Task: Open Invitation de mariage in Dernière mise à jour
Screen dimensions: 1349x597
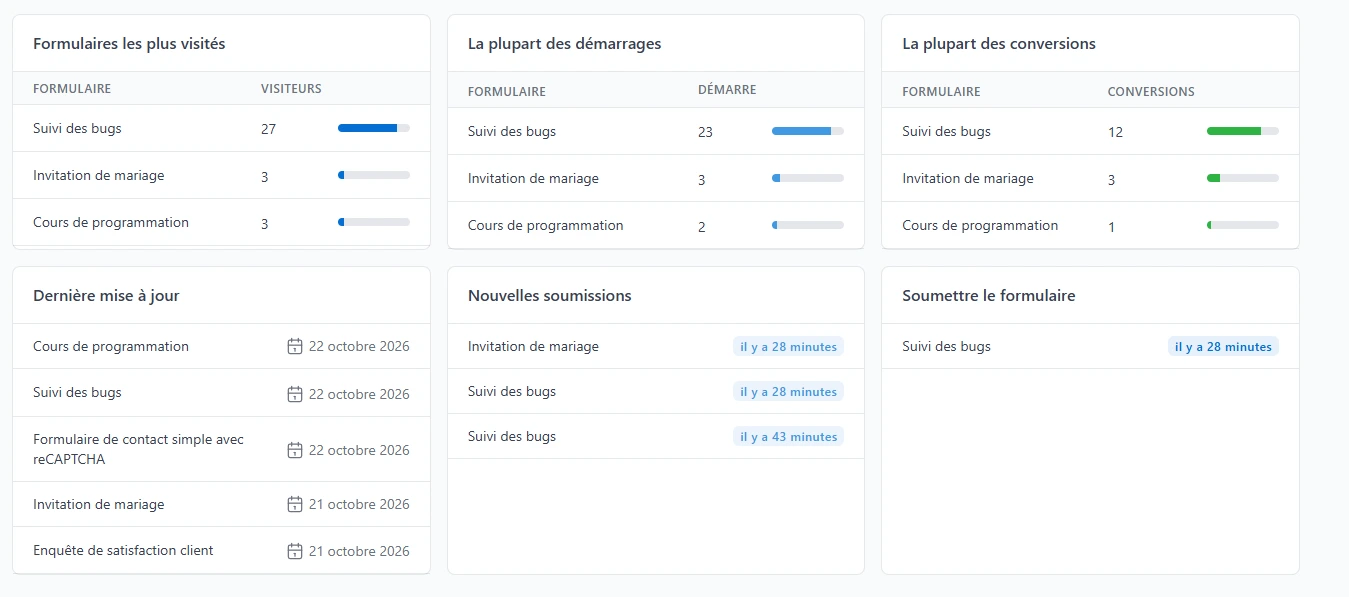Action: [98, 504]
